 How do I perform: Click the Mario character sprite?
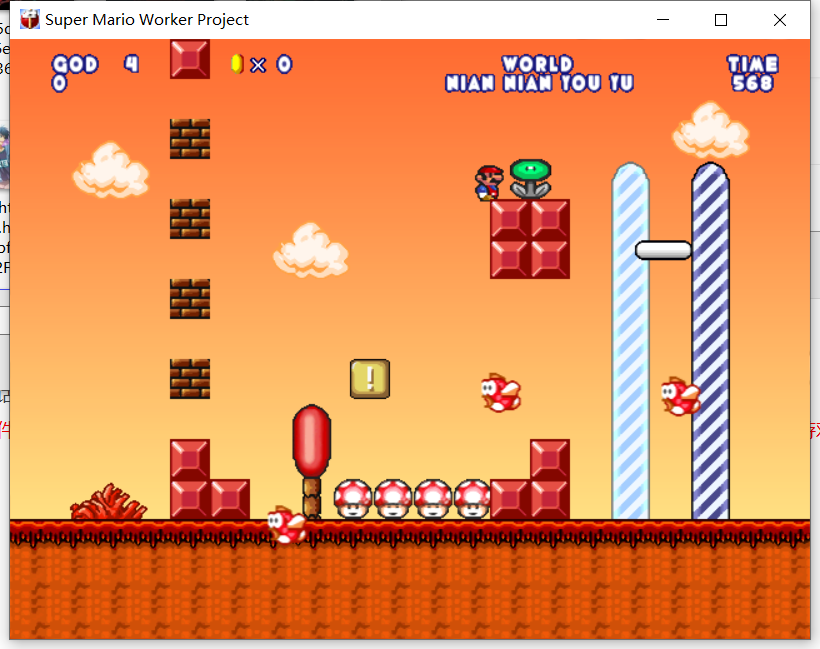(x=489, y=183)
